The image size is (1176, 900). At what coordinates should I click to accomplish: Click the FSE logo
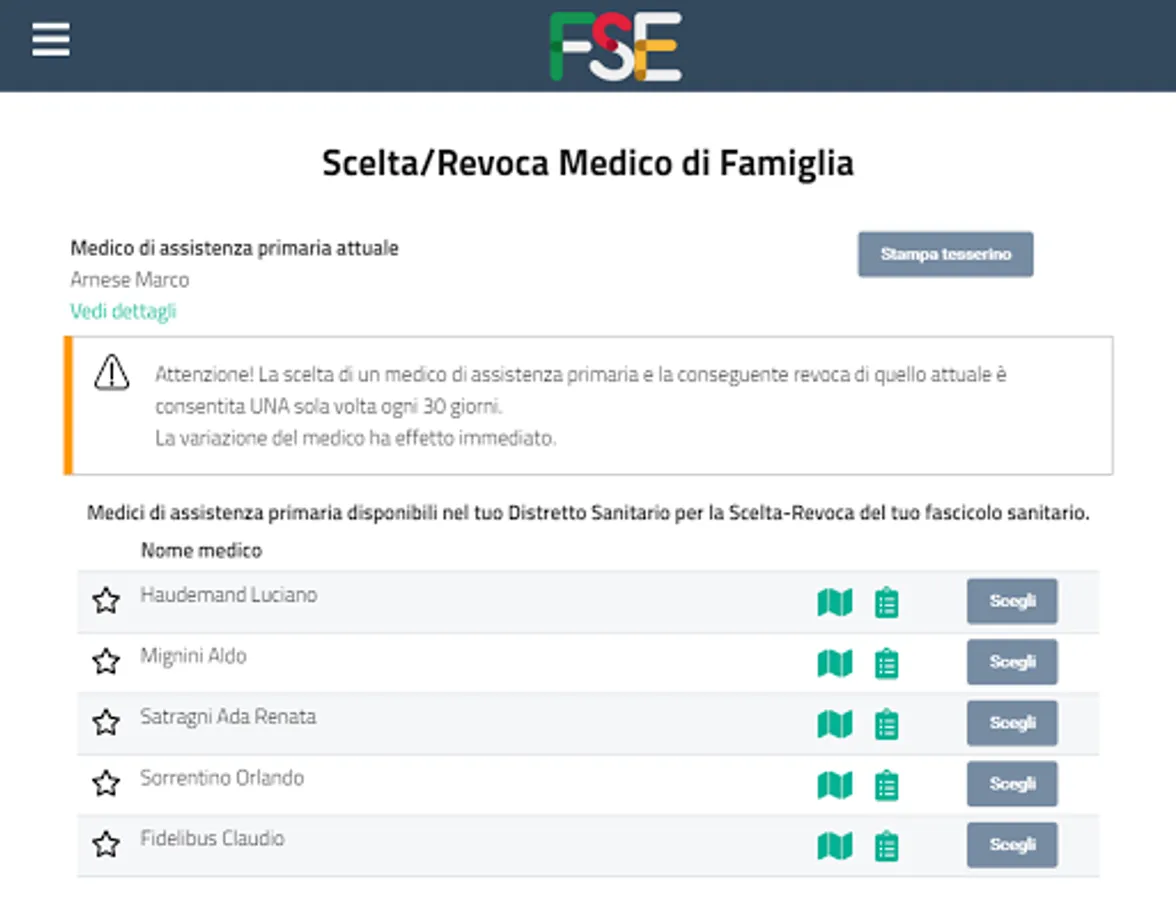pos(615,46)
